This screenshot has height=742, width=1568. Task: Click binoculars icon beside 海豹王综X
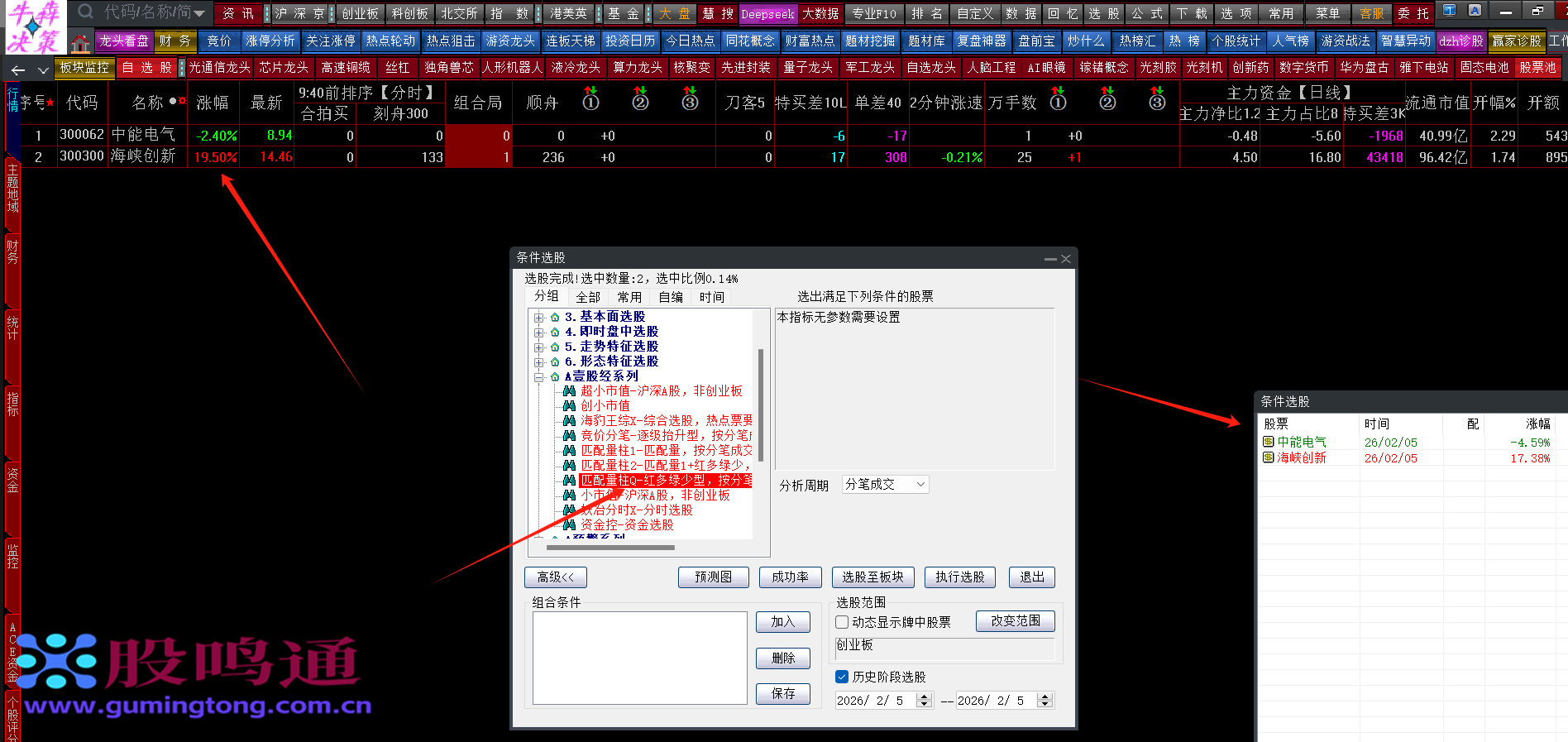(x=569, y=421)
